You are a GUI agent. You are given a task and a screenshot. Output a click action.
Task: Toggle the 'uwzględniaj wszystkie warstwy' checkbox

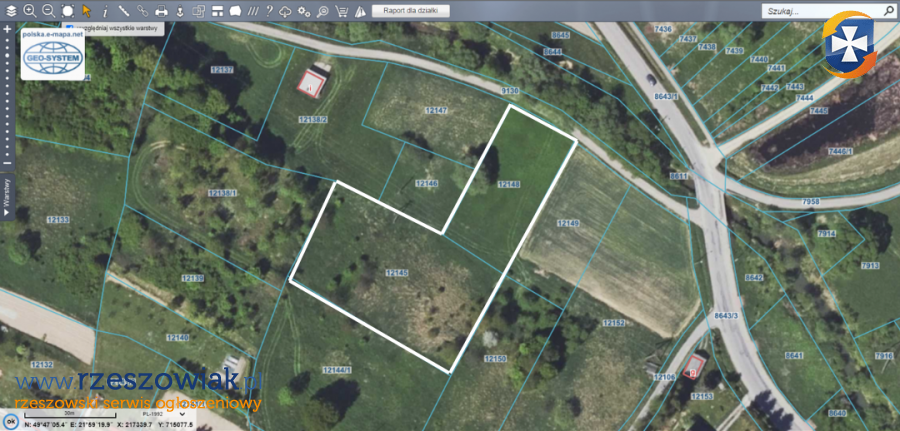click(x=69, y=26)
